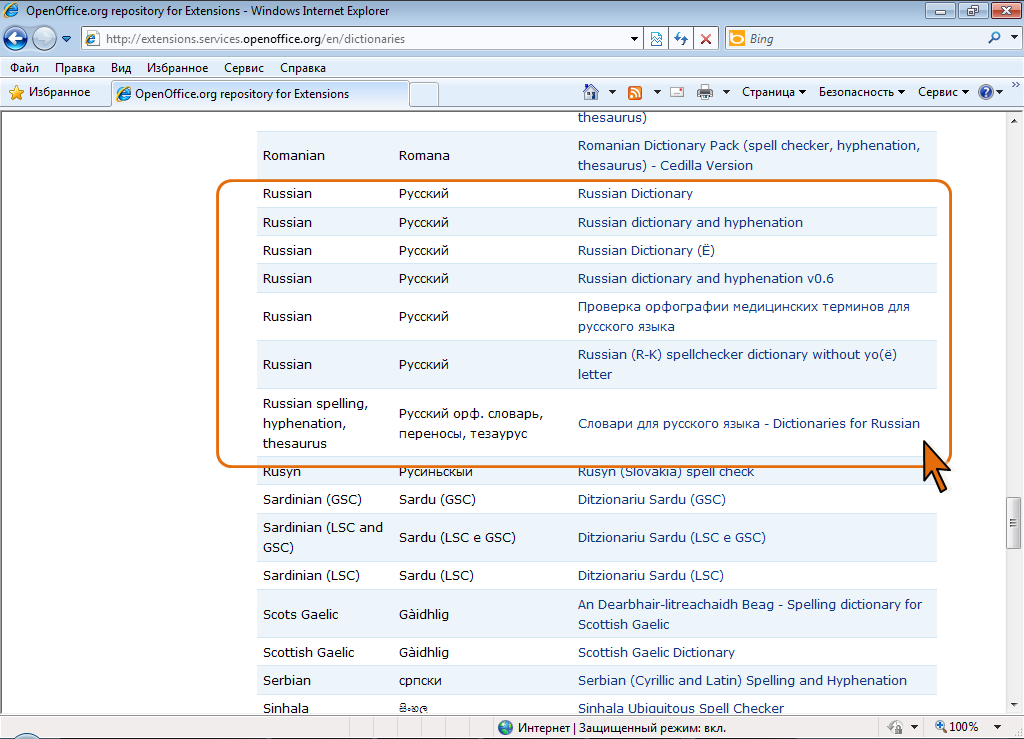Select the OpenOffice.org repository tab
The width and height of the screenshot is (1024, 739).
[241, 94]
